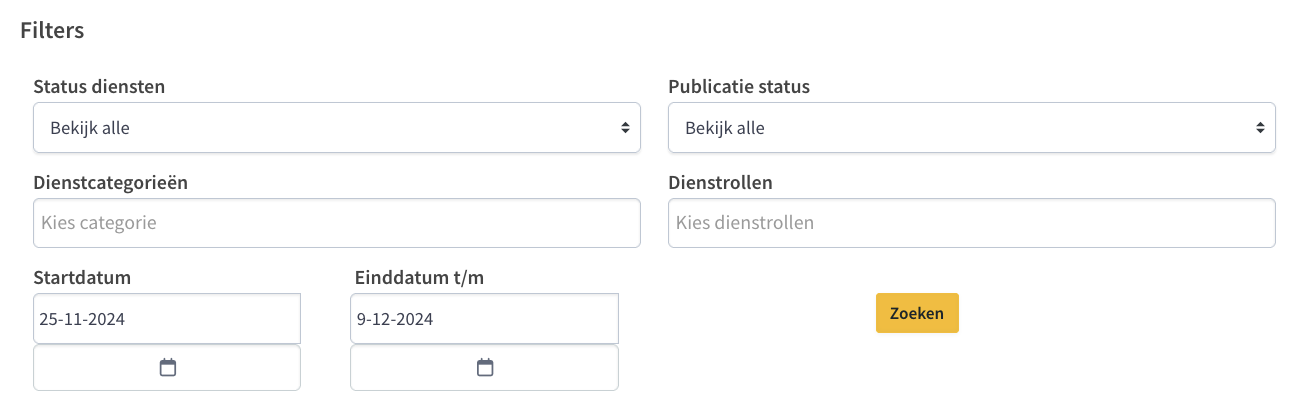Click the Einddatum t/m label
This screenshot has height=416, width=1306.
419,278
